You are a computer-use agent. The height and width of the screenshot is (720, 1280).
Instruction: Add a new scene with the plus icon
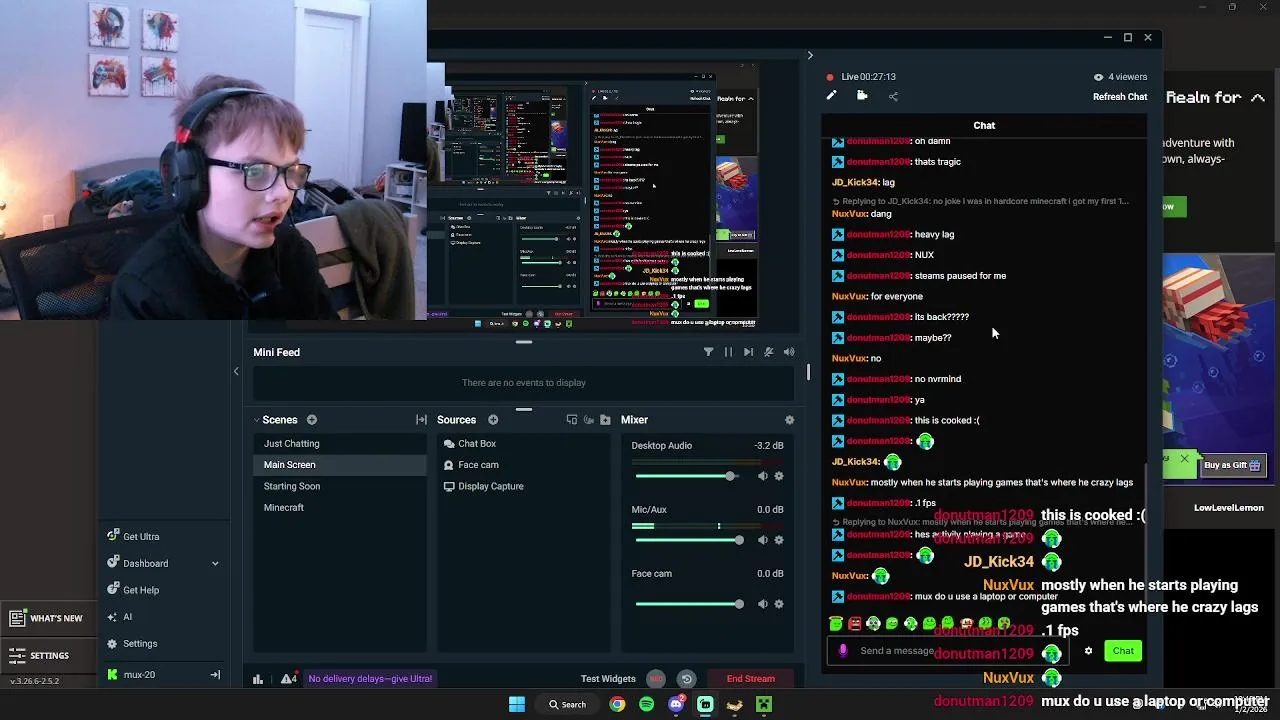[312, 420]
